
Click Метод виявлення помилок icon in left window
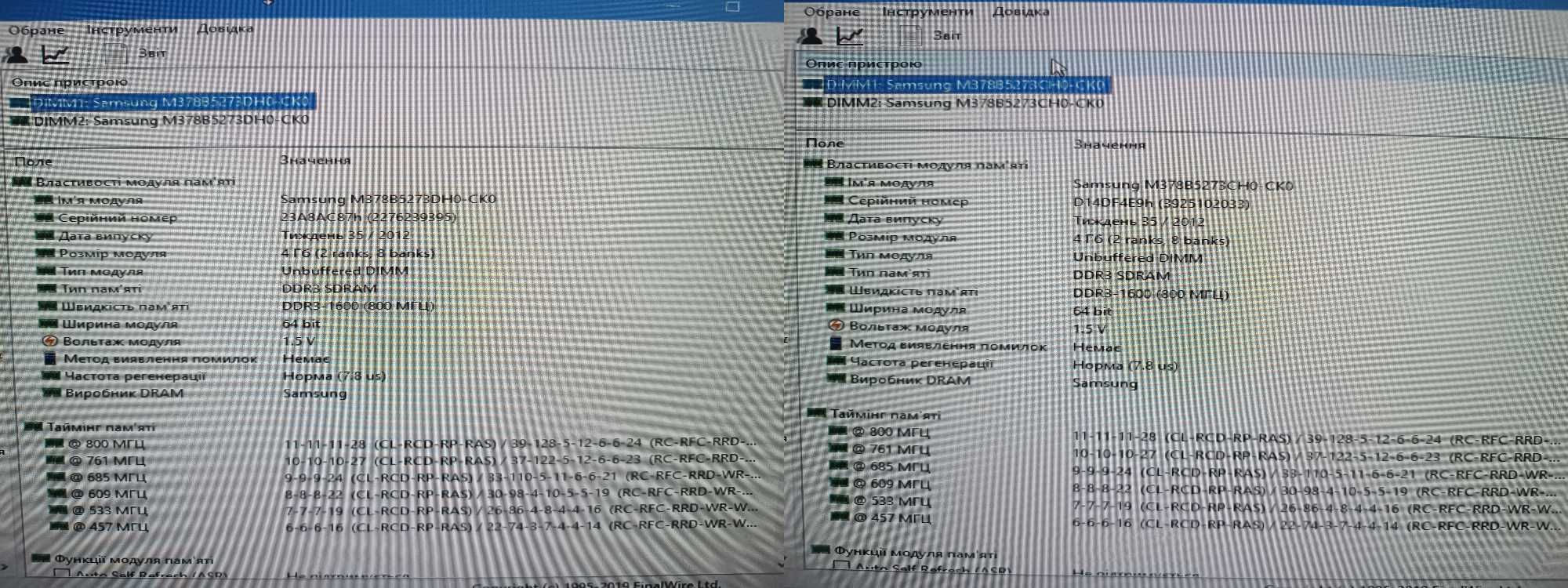[50, 358]
